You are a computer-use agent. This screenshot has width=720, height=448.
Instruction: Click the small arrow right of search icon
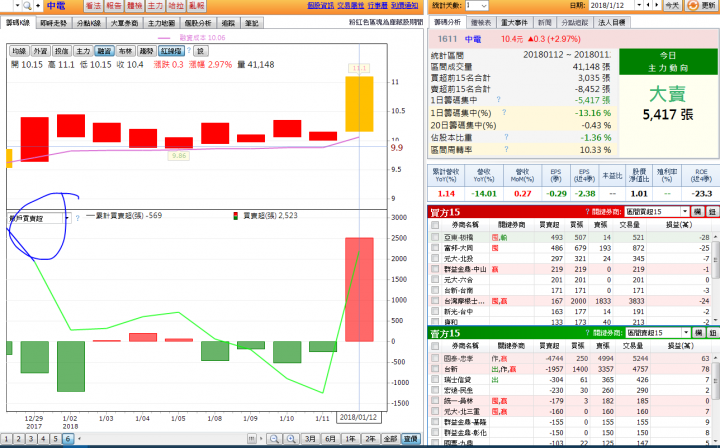click(38, 6)
